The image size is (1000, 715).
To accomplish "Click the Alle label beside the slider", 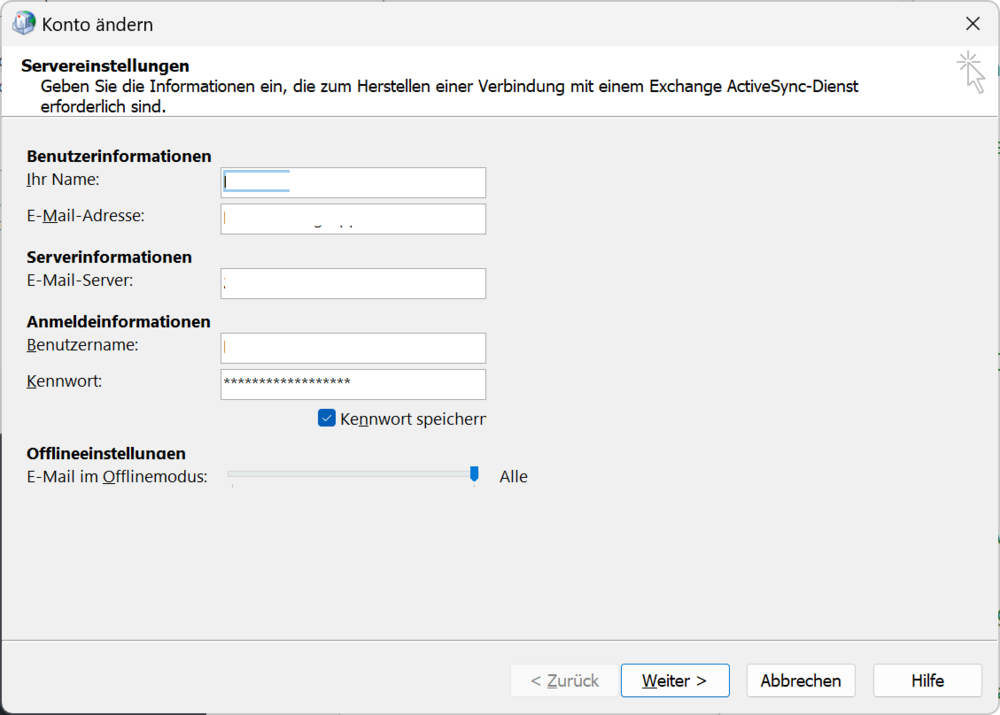I will (x=513, y=476).
